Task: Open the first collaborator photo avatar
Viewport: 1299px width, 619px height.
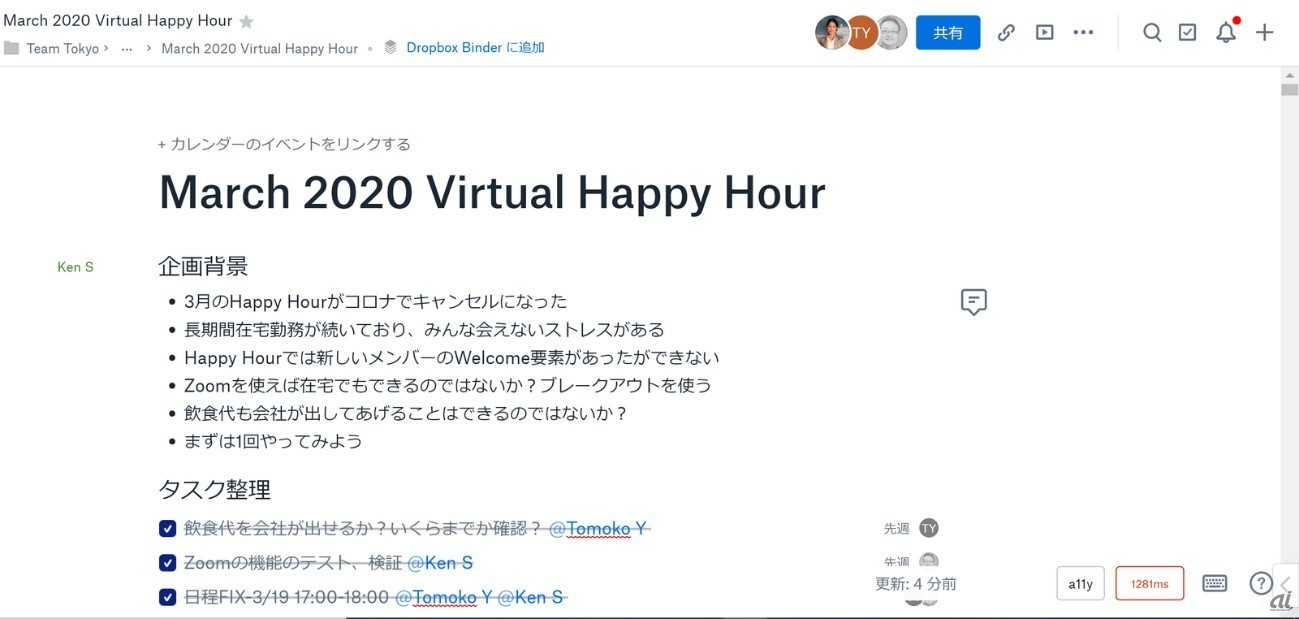Action: (x=832, y=33)
